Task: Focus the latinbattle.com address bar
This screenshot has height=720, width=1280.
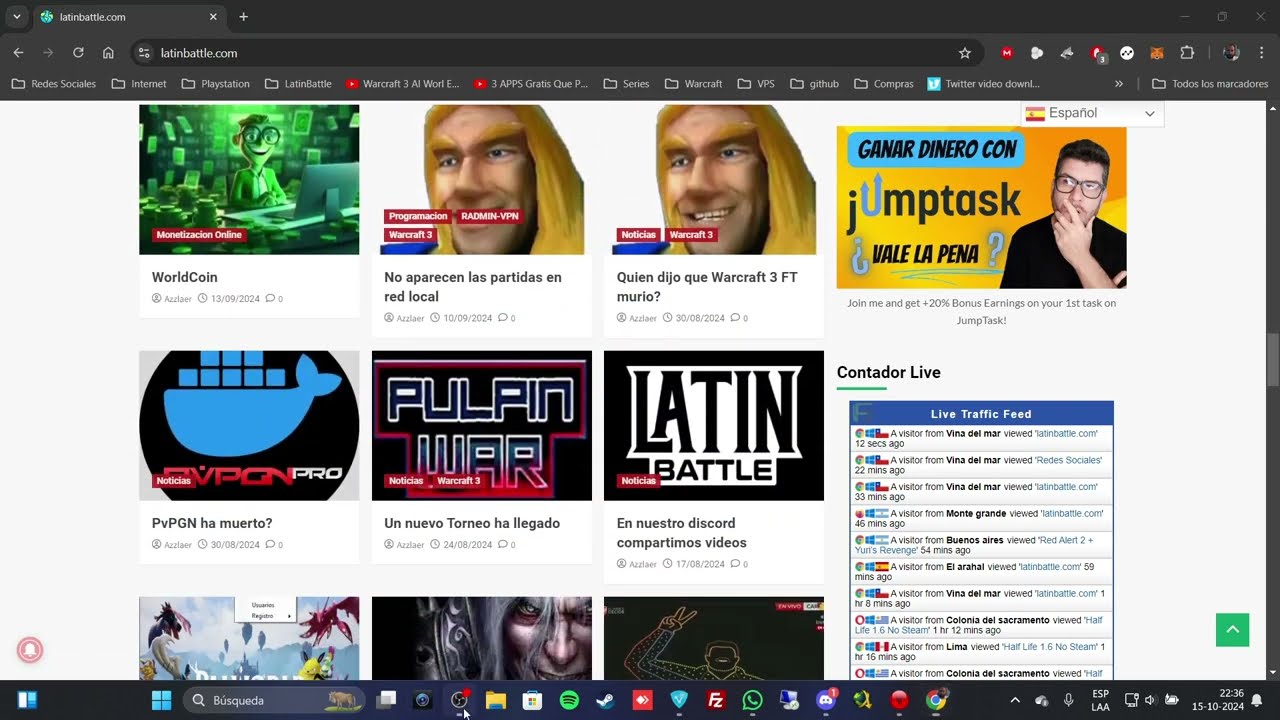Action: pyautogui.click(x=550, y=53)
